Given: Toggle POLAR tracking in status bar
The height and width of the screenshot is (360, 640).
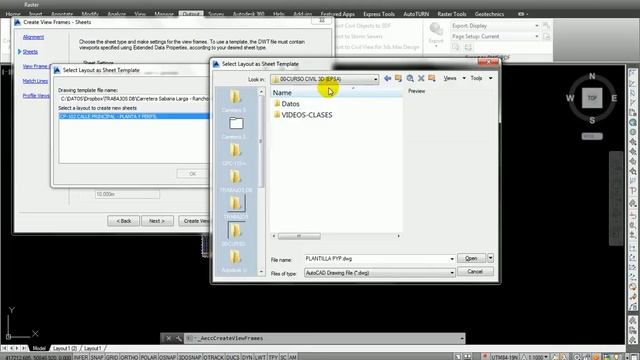Looking at the screenshot, I should point(149,357).
